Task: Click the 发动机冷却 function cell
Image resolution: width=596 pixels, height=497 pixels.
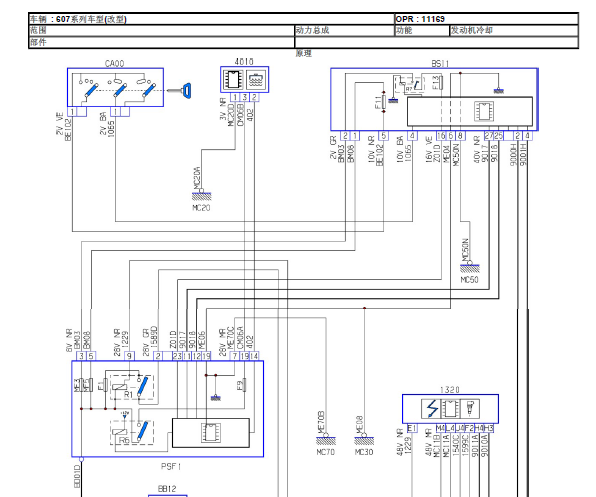Action: point(514,30)
